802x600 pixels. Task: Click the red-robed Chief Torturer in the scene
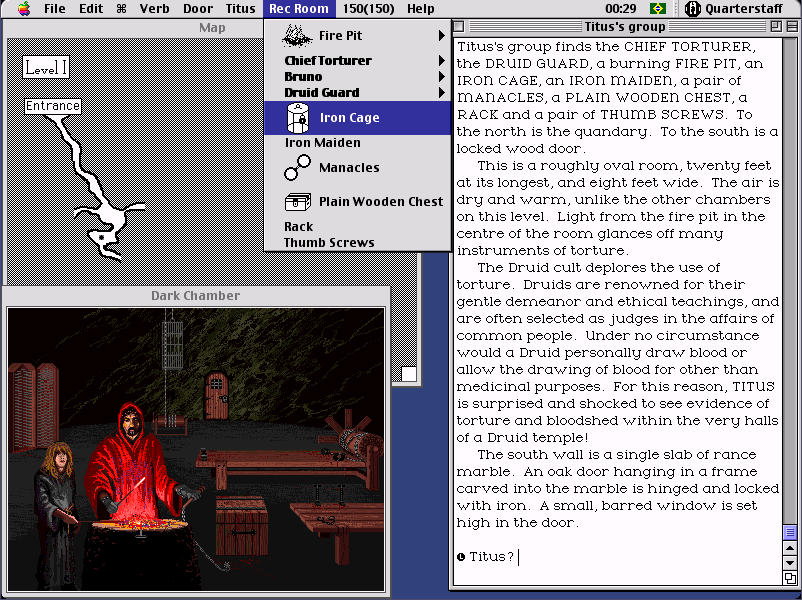(134, 460)
